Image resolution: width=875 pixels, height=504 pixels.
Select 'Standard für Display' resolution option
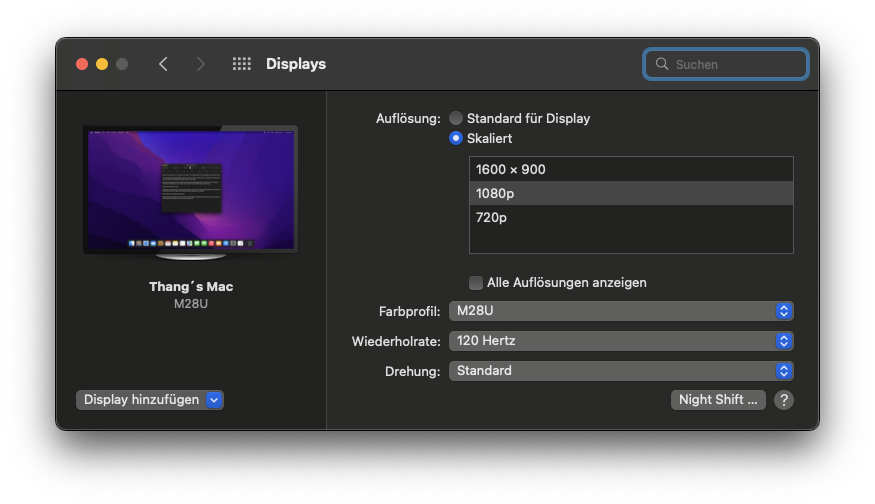[x=456, y=118]
